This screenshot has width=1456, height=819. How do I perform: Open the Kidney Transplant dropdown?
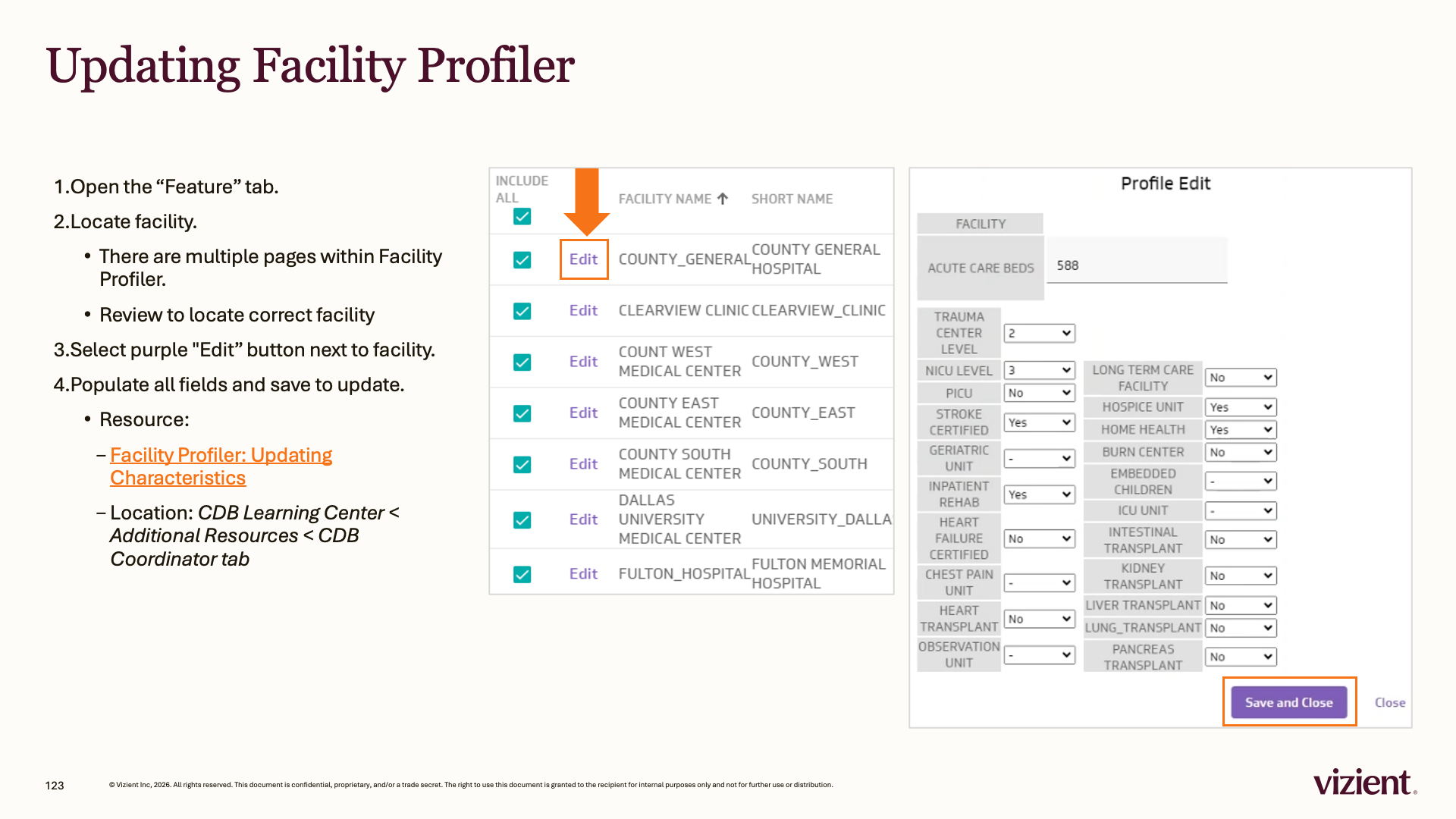tap(1241, 576)
